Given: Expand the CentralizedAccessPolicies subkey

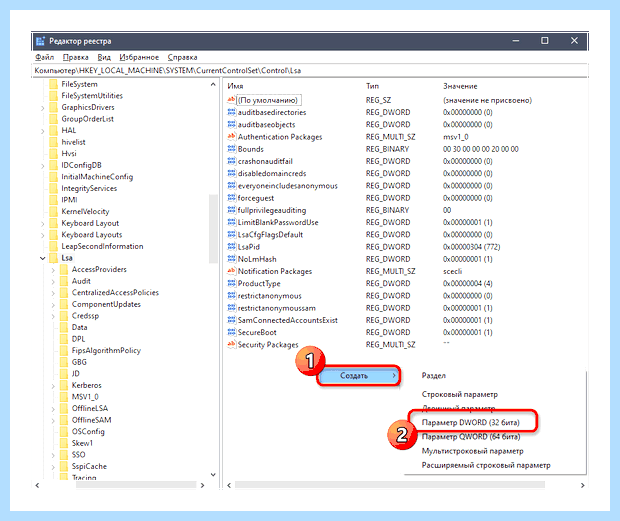Looking at the screenshot, I should [53, 293].
